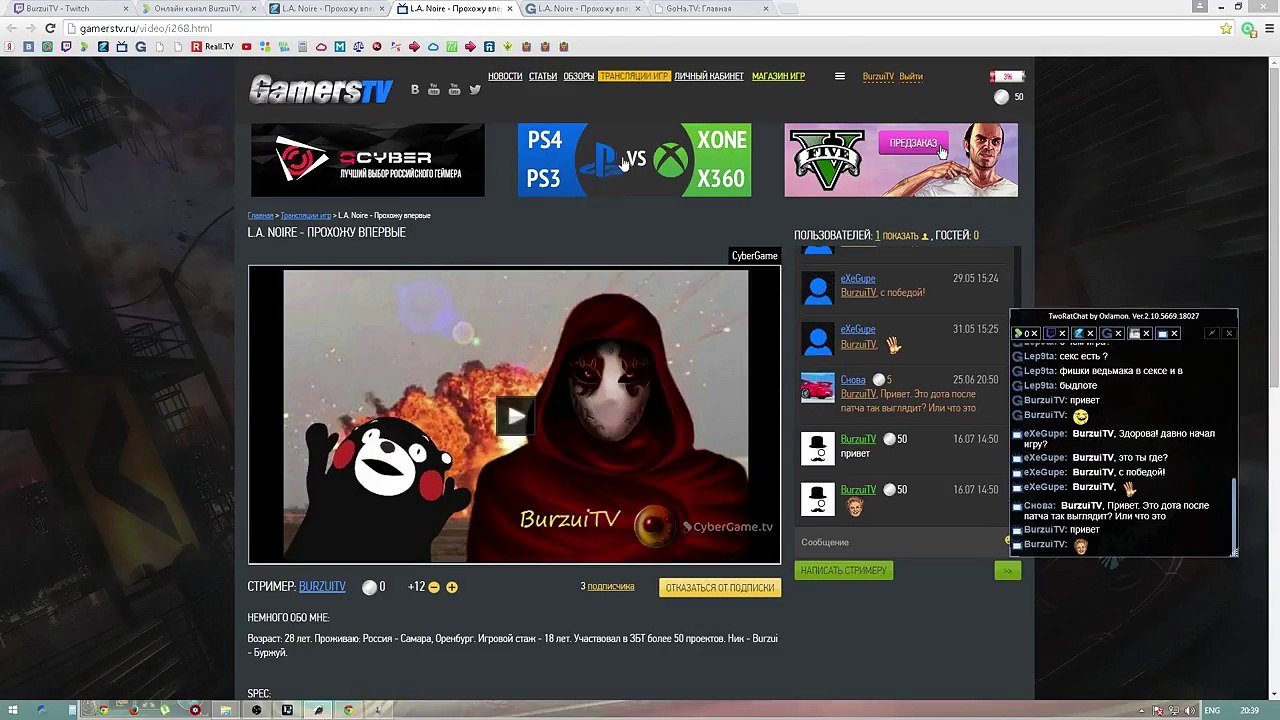Open the Cyber banner advertisement

click(x=367, y=160)
